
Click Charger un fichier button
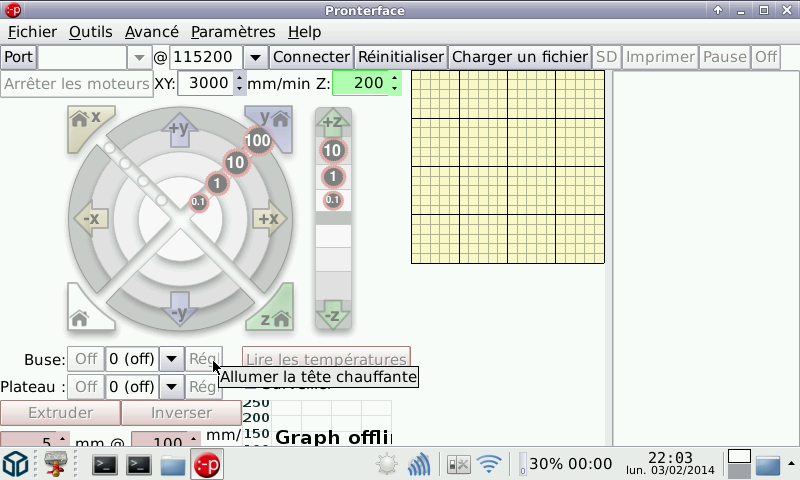pyautogui.click(x=519, y=57)
